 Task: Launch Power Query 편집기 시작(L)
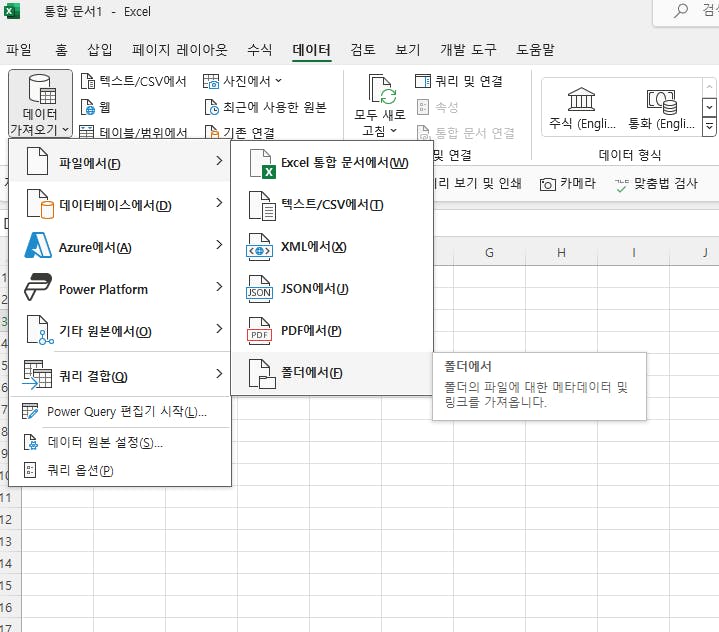pyautogui.click(x=119, y=411)
